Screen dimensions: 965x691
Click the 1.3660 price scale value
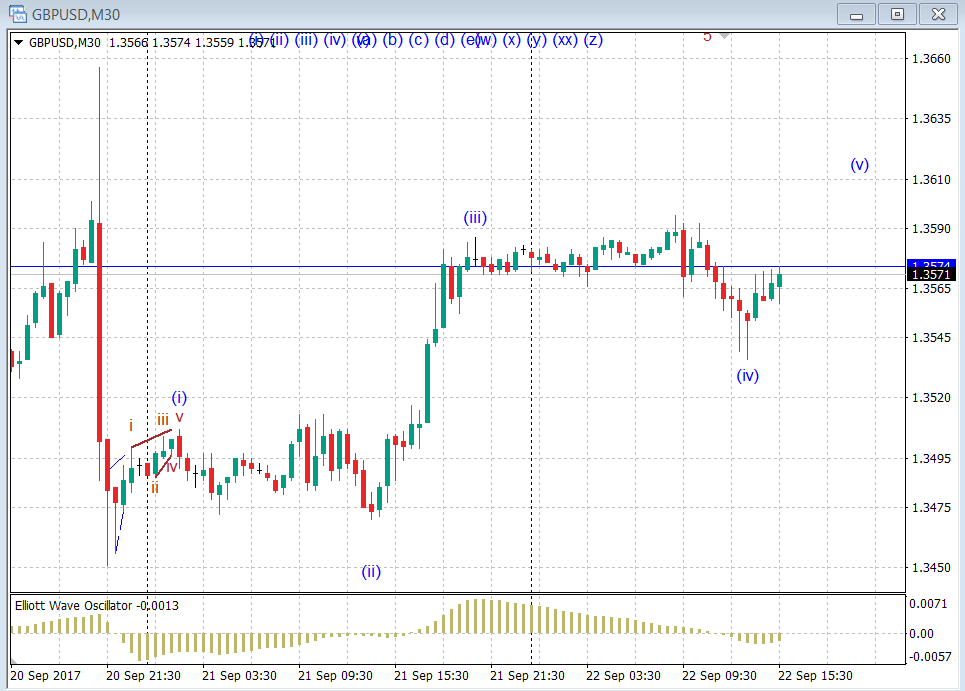(931, 59)
